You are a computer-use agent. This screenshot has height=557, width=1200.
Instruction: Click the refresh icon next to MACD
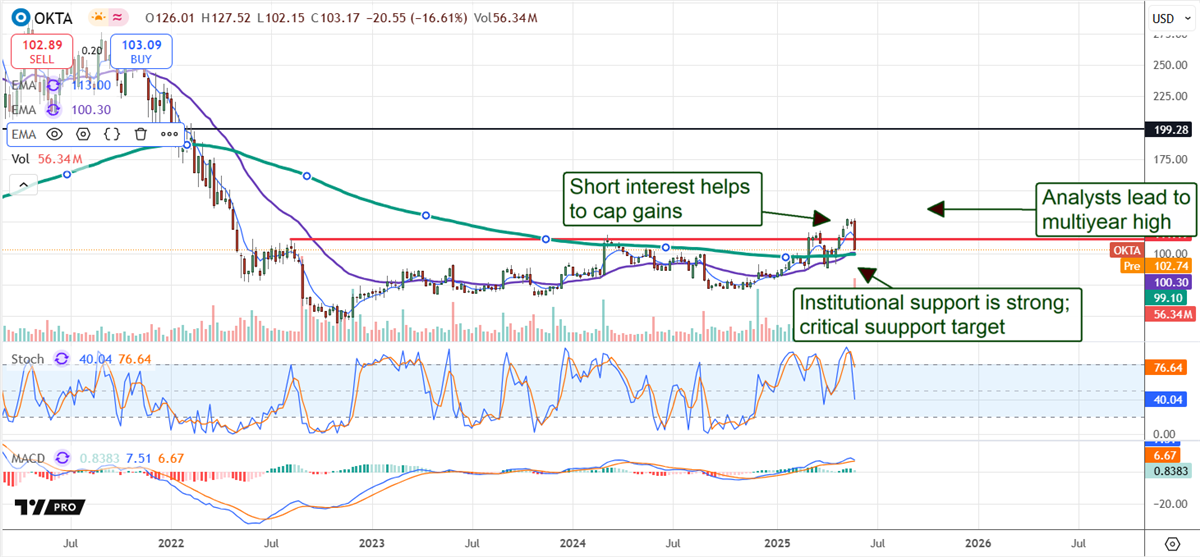[x=63, y=458]
